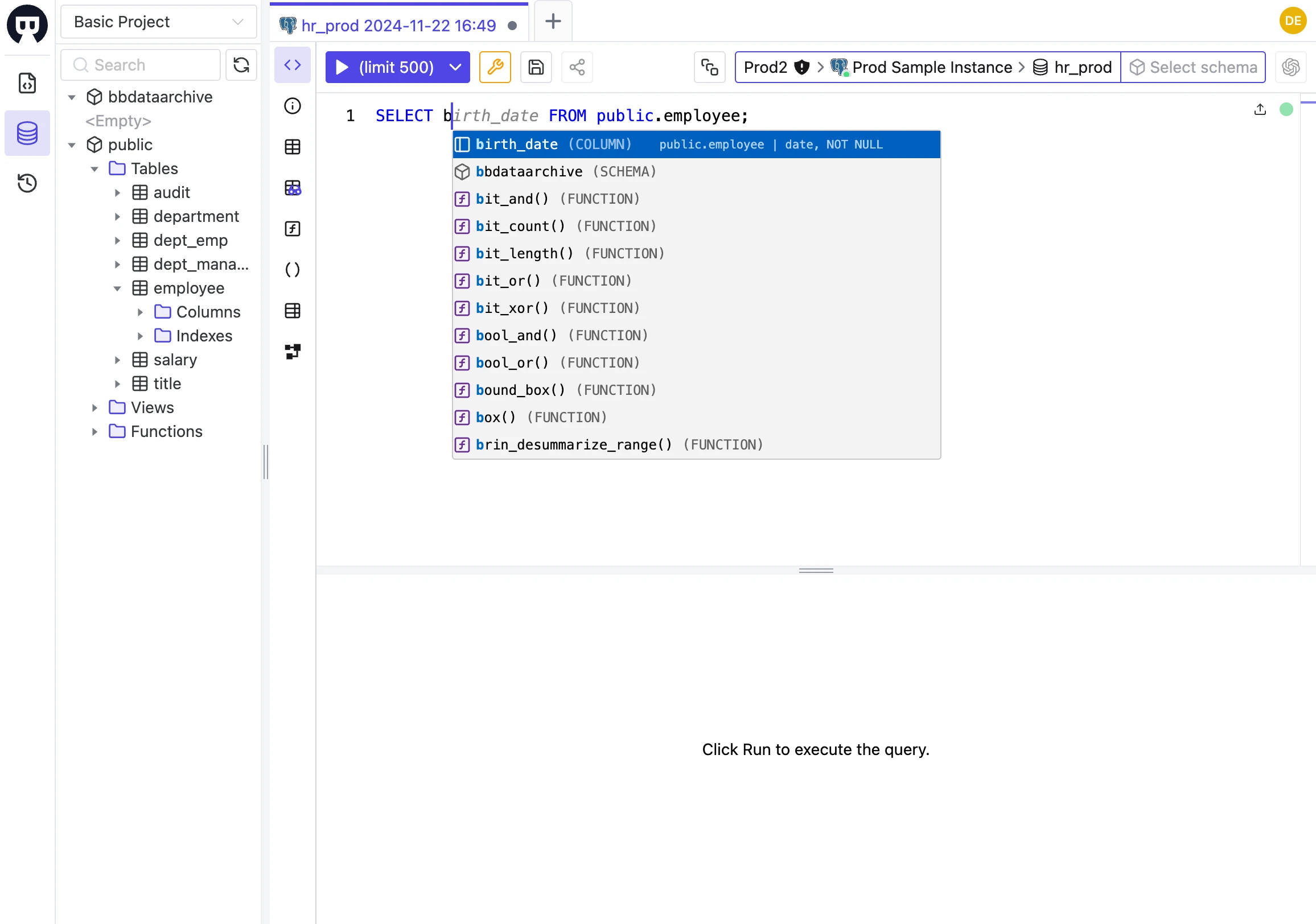Select the functions icon in the editor sidebar
This screenshot has height=924, width=1316.
click(x=293, y=229)
